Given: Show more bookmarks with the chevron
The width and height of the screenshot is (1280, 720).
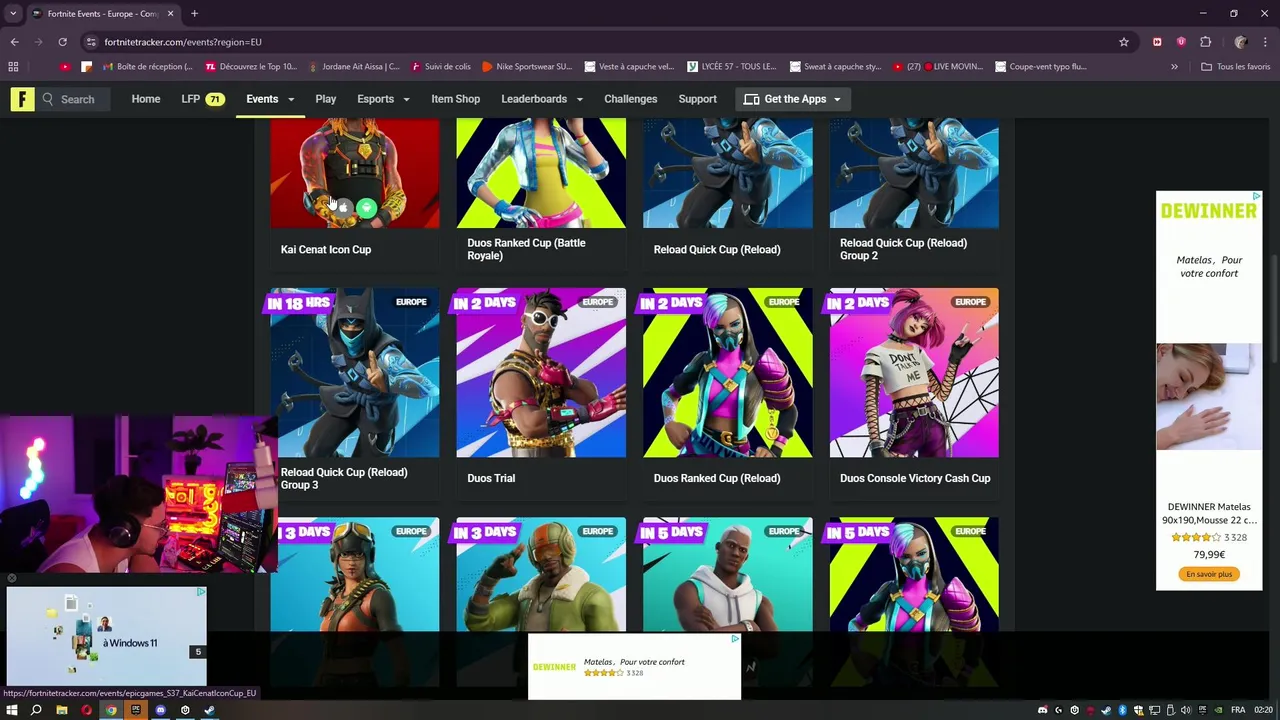Looking at the screenshot, I should point(1174,67).
